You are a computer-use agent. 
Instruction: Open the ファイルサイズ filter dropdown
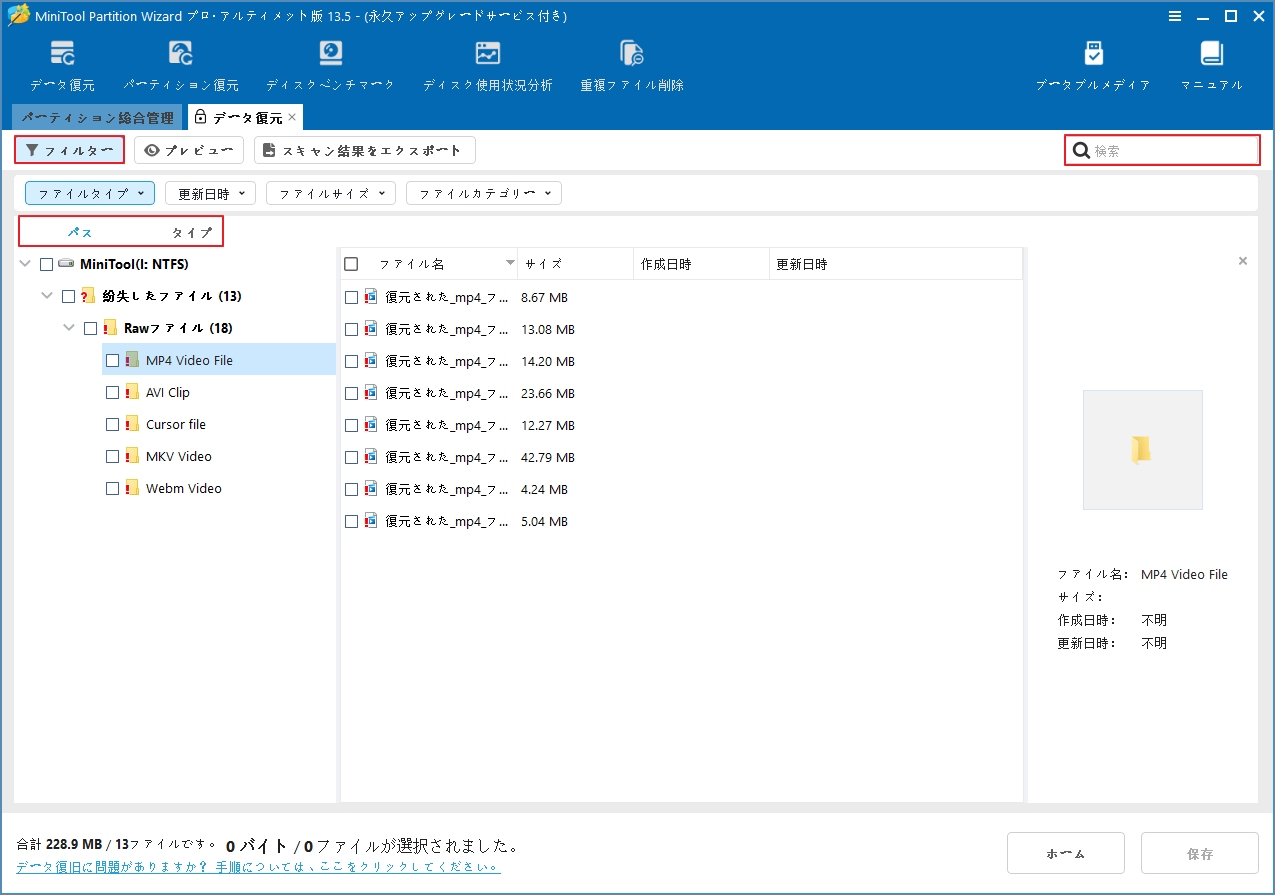pos(330,193)
